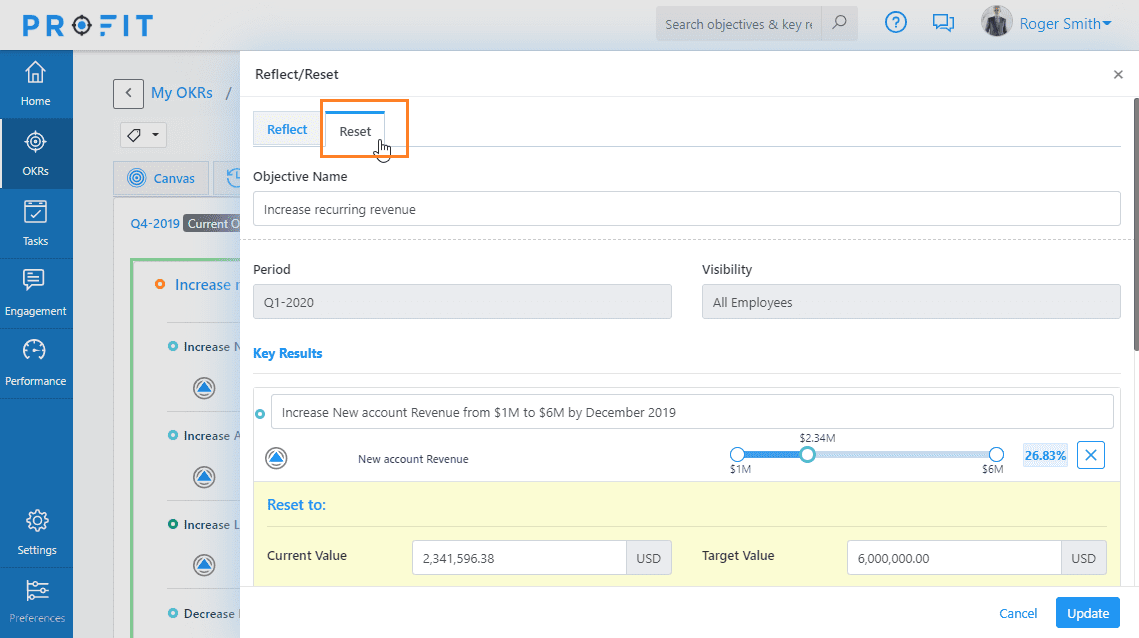Open OKRs in the sidebar

[x=36, y=154]
